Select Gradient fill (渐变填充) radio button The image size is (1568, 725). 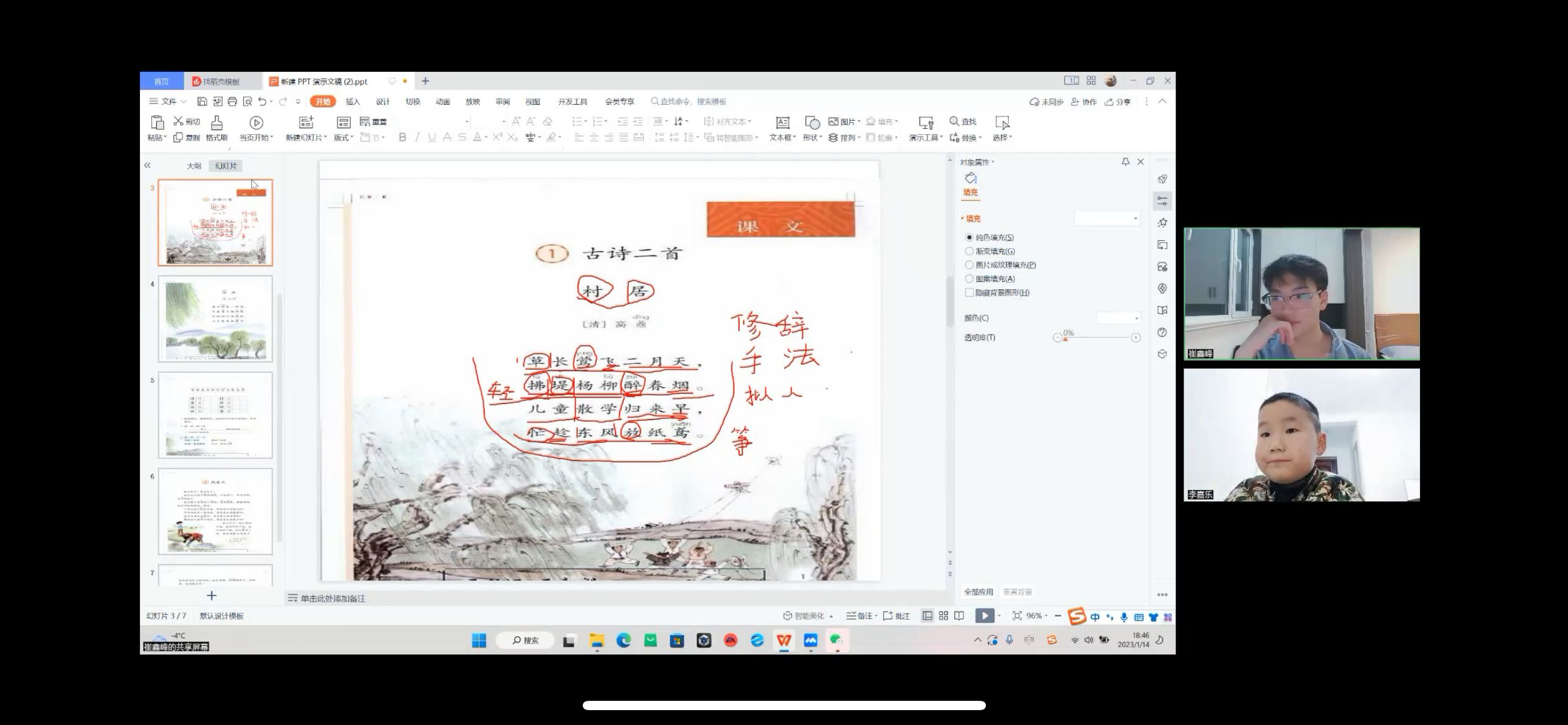pyautogui.click(x=969, y=251)
